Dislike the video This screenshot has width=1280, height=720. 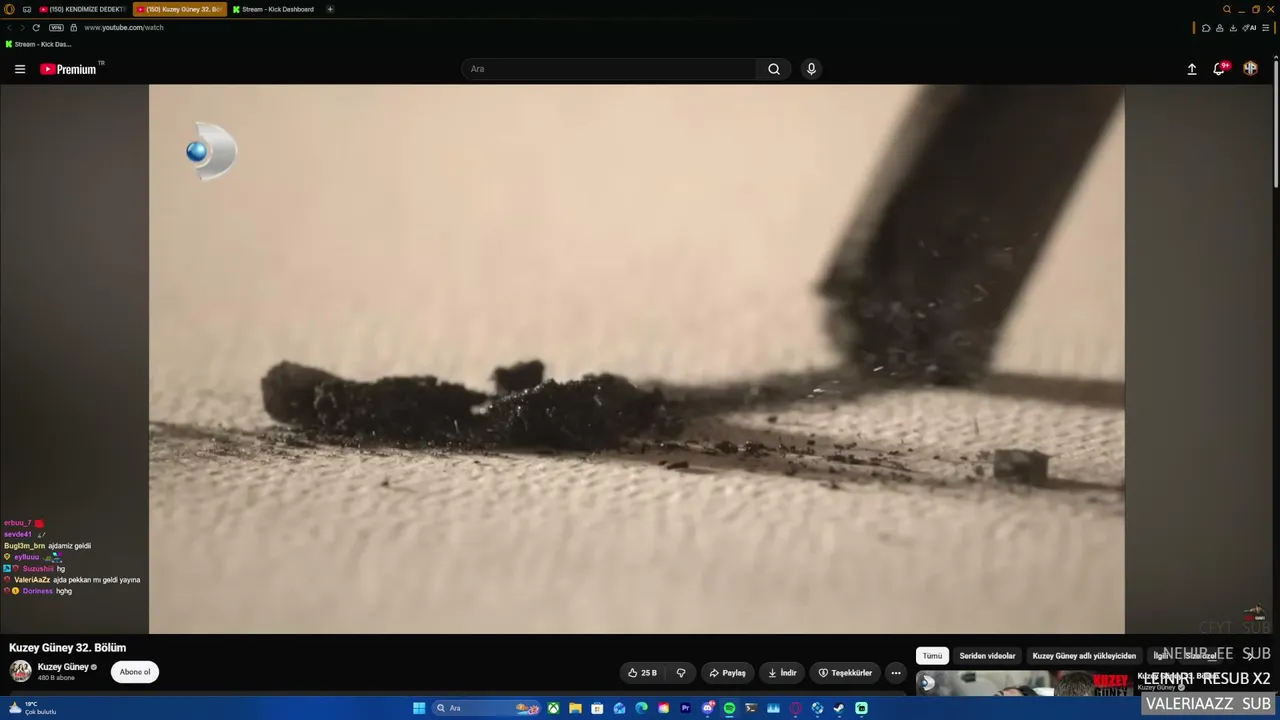pyautogui.click(x=681, y=673)
